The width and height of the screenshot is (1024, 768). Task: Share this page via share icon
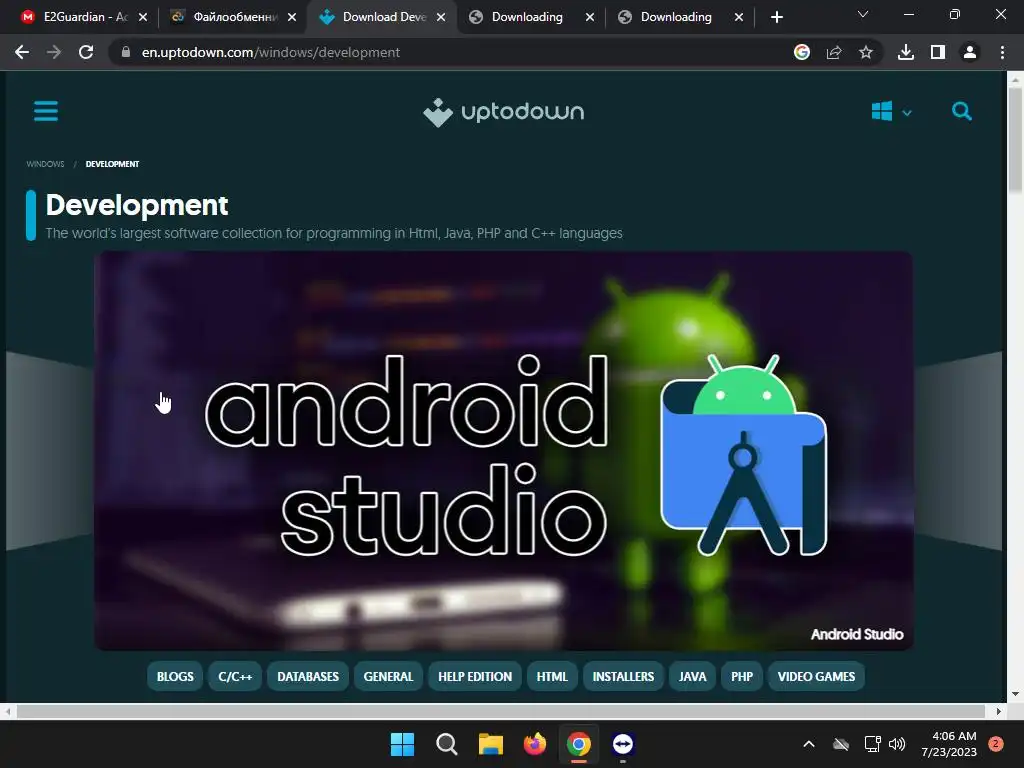pyautogui.click(x=834, y=52)
